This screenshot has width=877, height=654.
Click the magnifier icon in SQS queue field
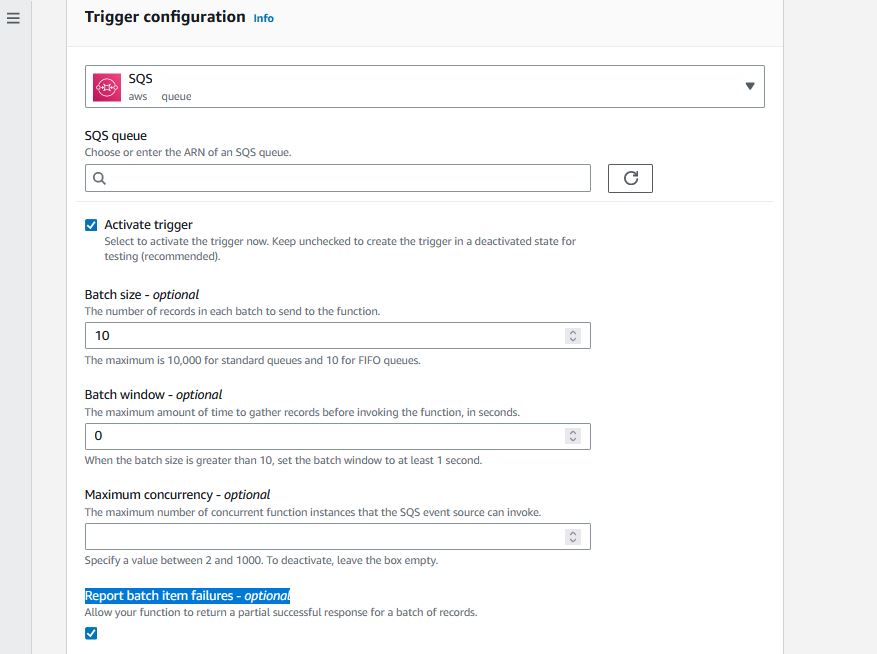99,177
